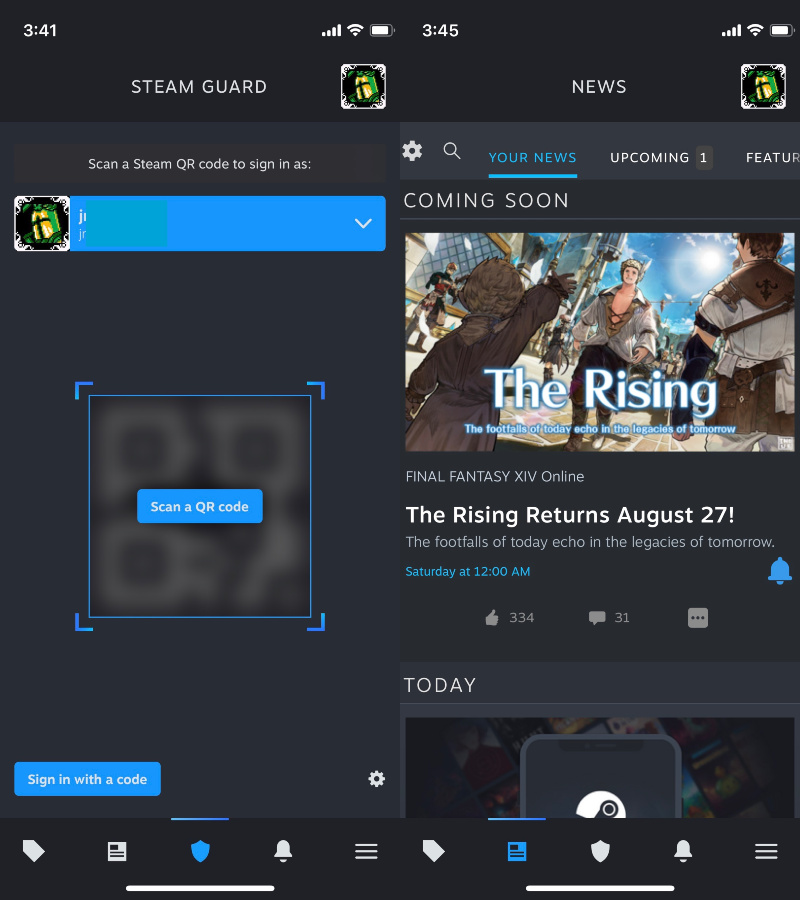
Task: Open the profile avatar on News screen
Action: pyautogui.click(x=763, y=87)
